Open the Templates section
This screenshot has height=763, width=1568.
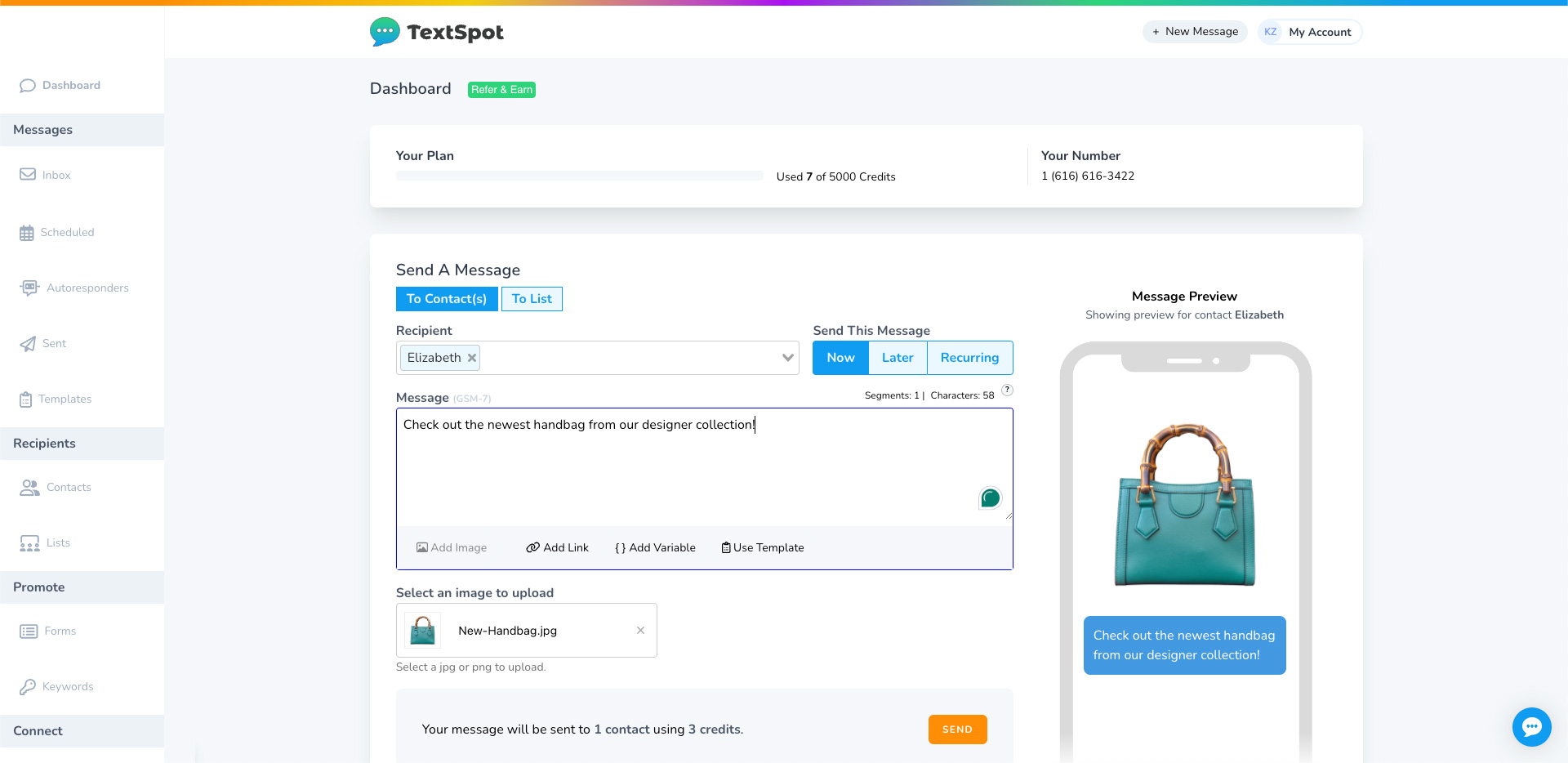click(x=65, y=399)
